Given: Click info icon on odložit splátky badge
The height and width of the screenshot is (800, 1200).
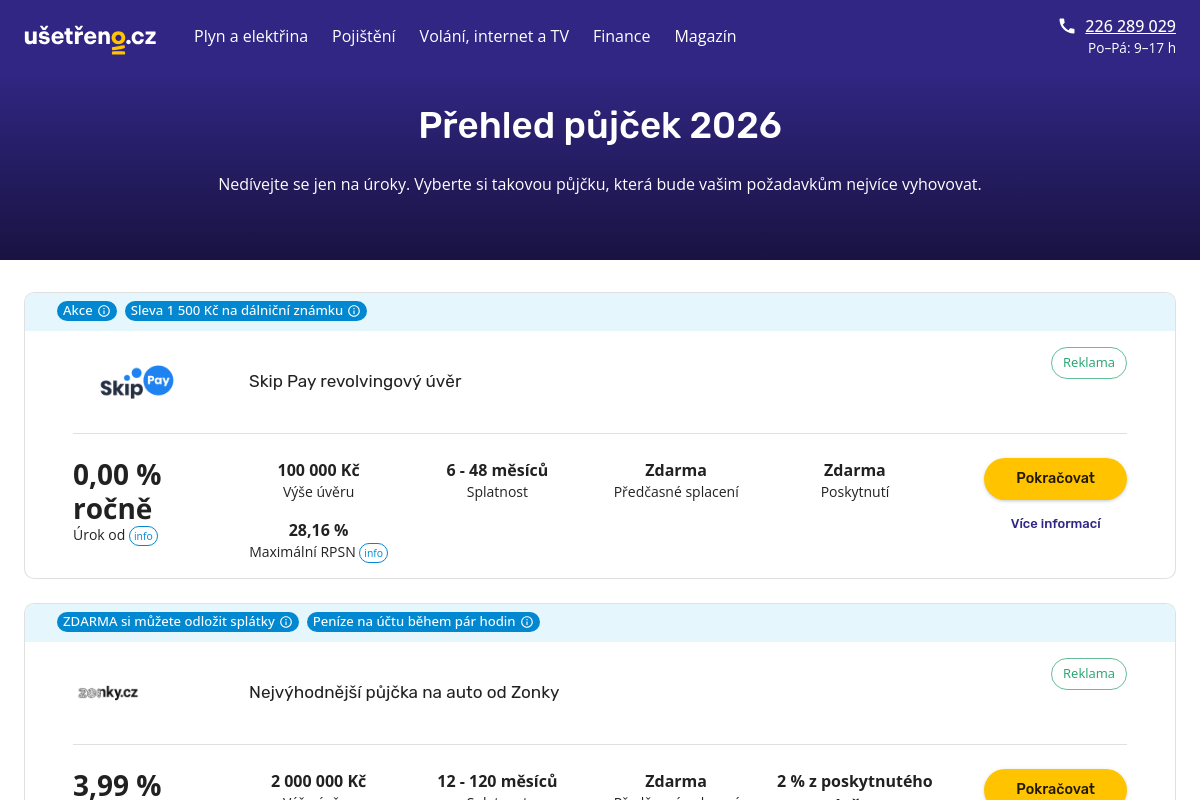Looking at the screenshot, I should click(286, 622).
